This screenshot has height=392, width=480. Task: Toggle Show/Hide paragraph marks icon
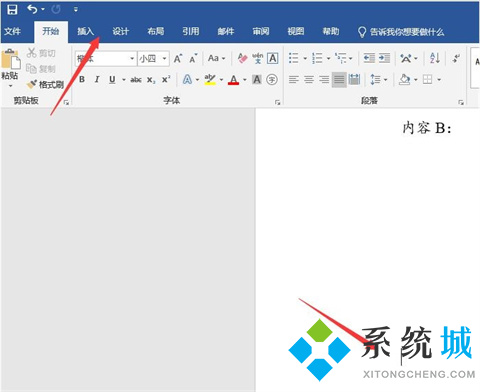[456, 58]
